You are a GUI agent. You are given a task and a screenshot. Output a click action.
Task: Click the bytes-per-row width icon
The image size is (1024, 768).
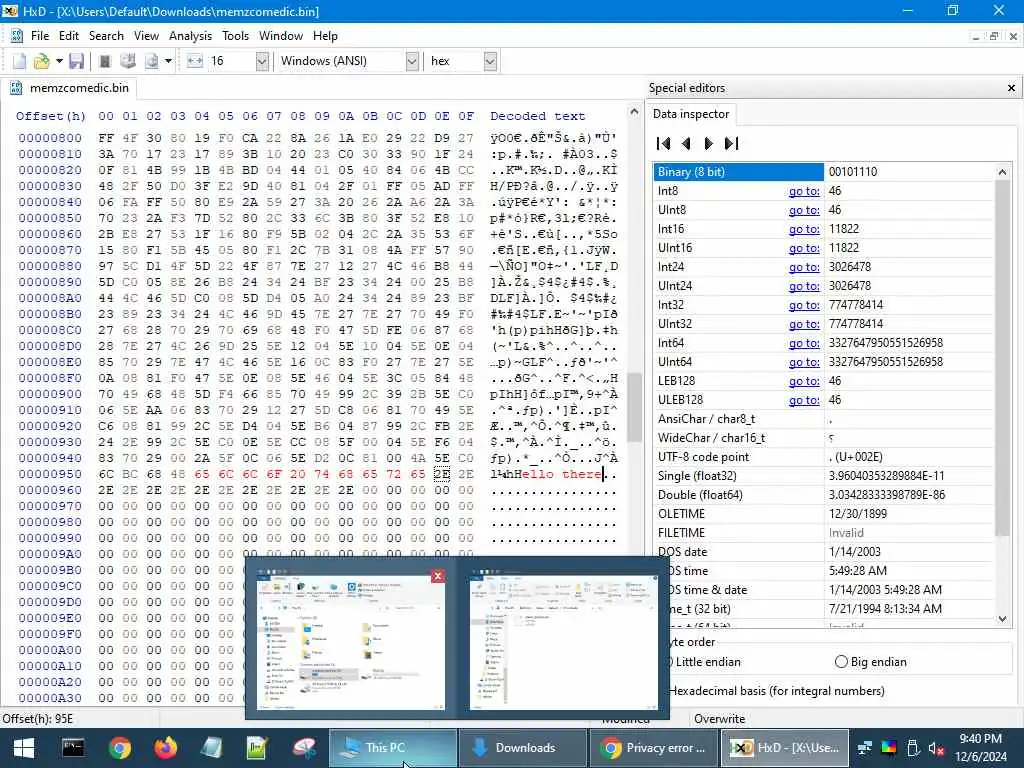195,61
